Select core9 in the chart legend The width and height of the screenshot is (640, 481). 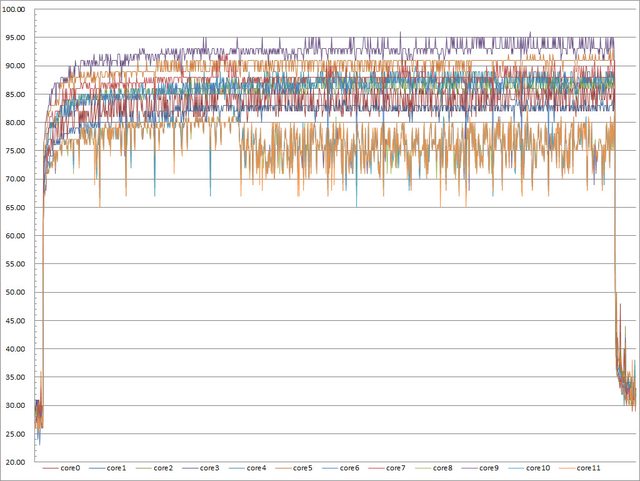[491, 468]
